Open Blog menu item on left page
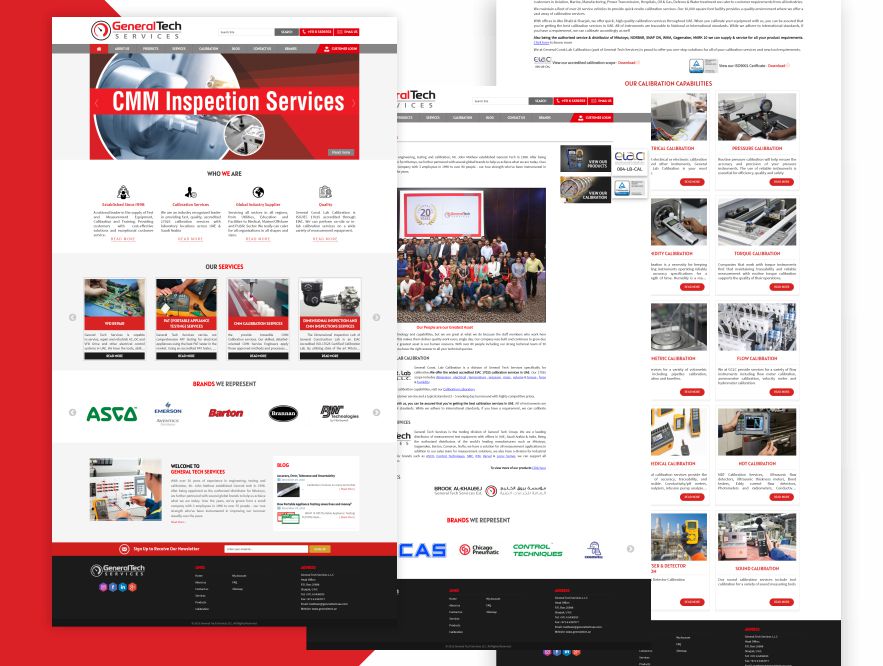This screenshot has width=883, height=666. coord(236,49)
